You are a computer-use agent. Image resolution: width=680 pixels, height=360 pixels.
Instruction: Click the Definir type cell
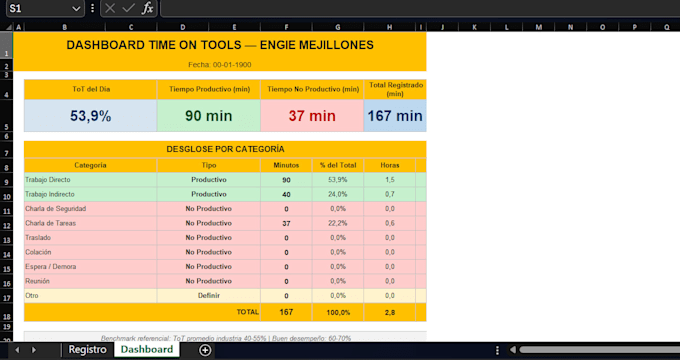209,296
